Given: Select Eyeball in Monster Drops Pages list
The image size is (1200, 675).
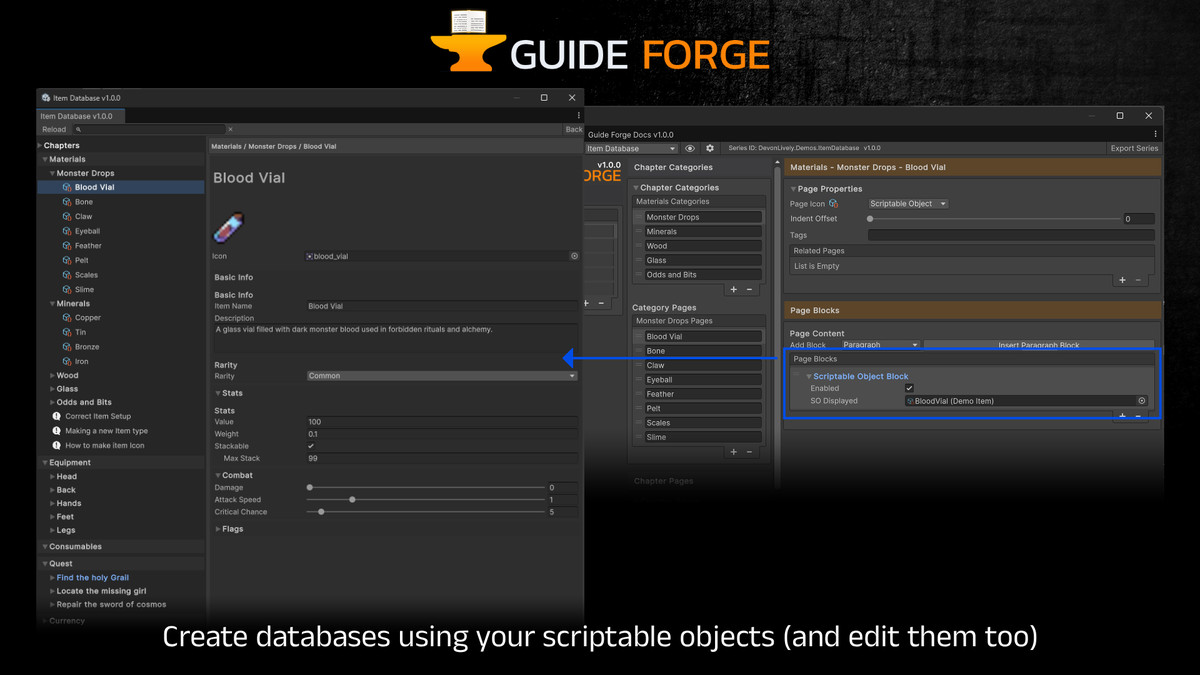Looking at the screenshot, I should click(703, 380).
